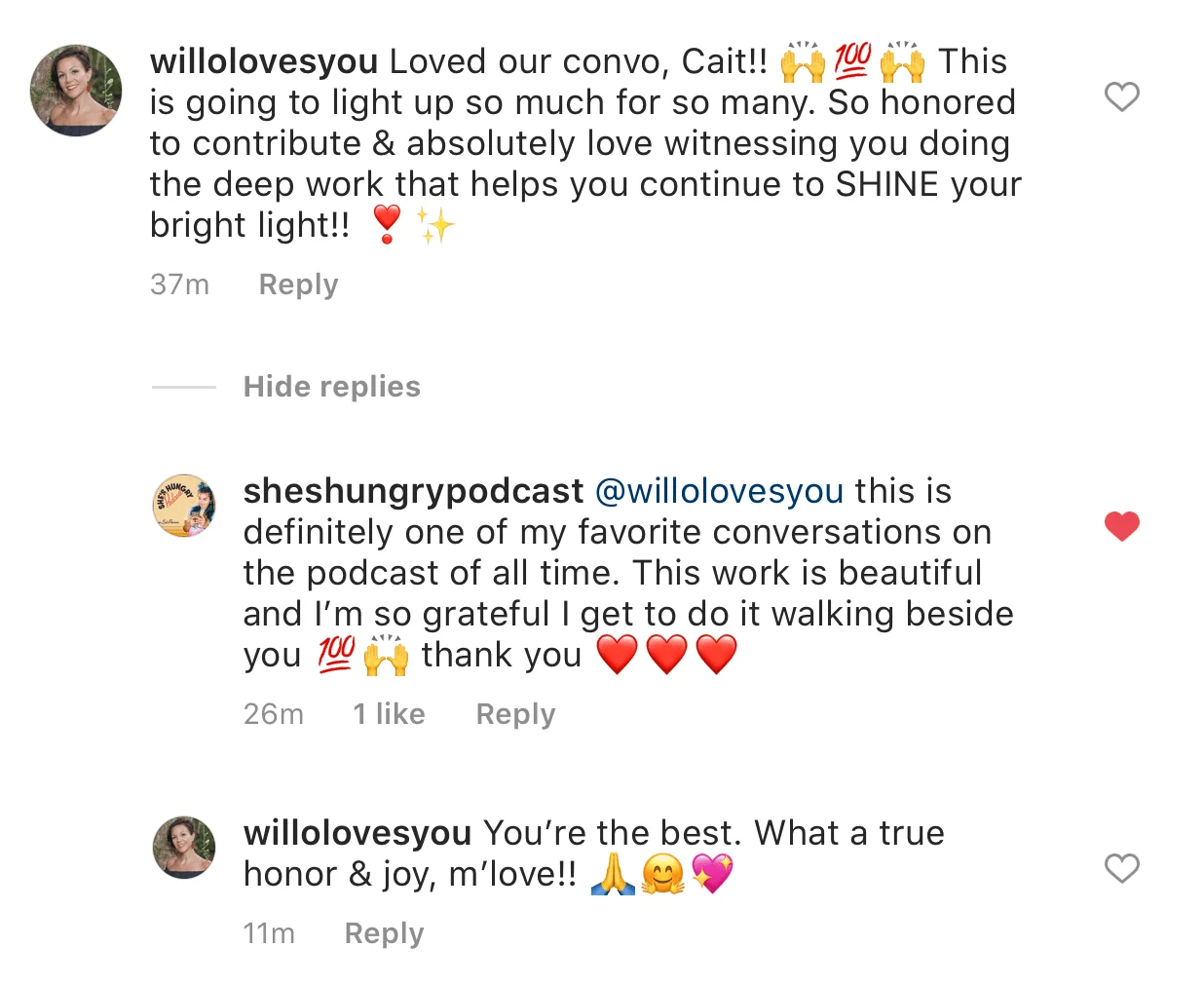
Task: Open willolovesyou's profile picture on top comment
Action: [76, 90]
